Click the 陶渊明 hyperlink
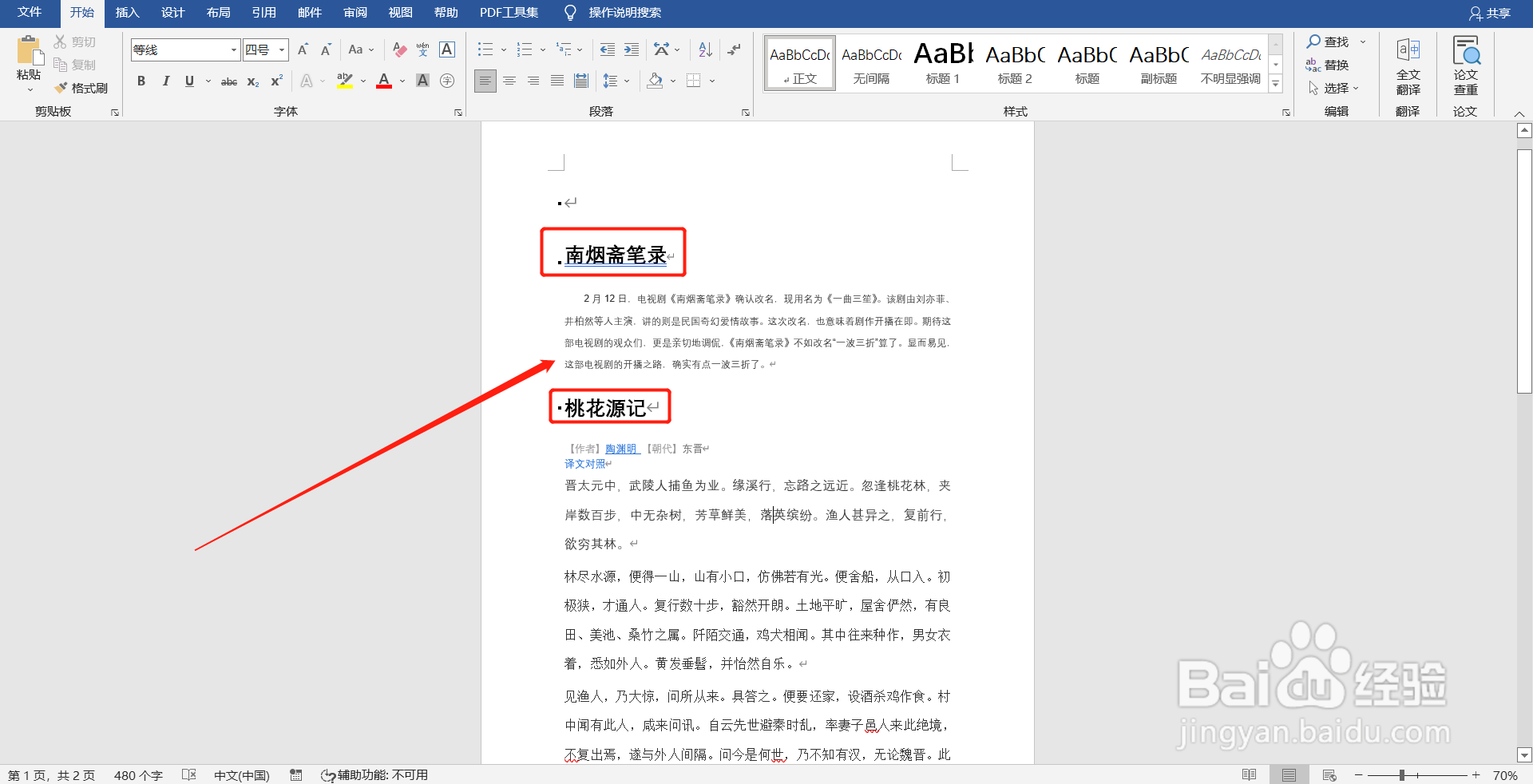The height and width of the screenshot is (784, 1533). pyautogui.click(x=622, y=449)
